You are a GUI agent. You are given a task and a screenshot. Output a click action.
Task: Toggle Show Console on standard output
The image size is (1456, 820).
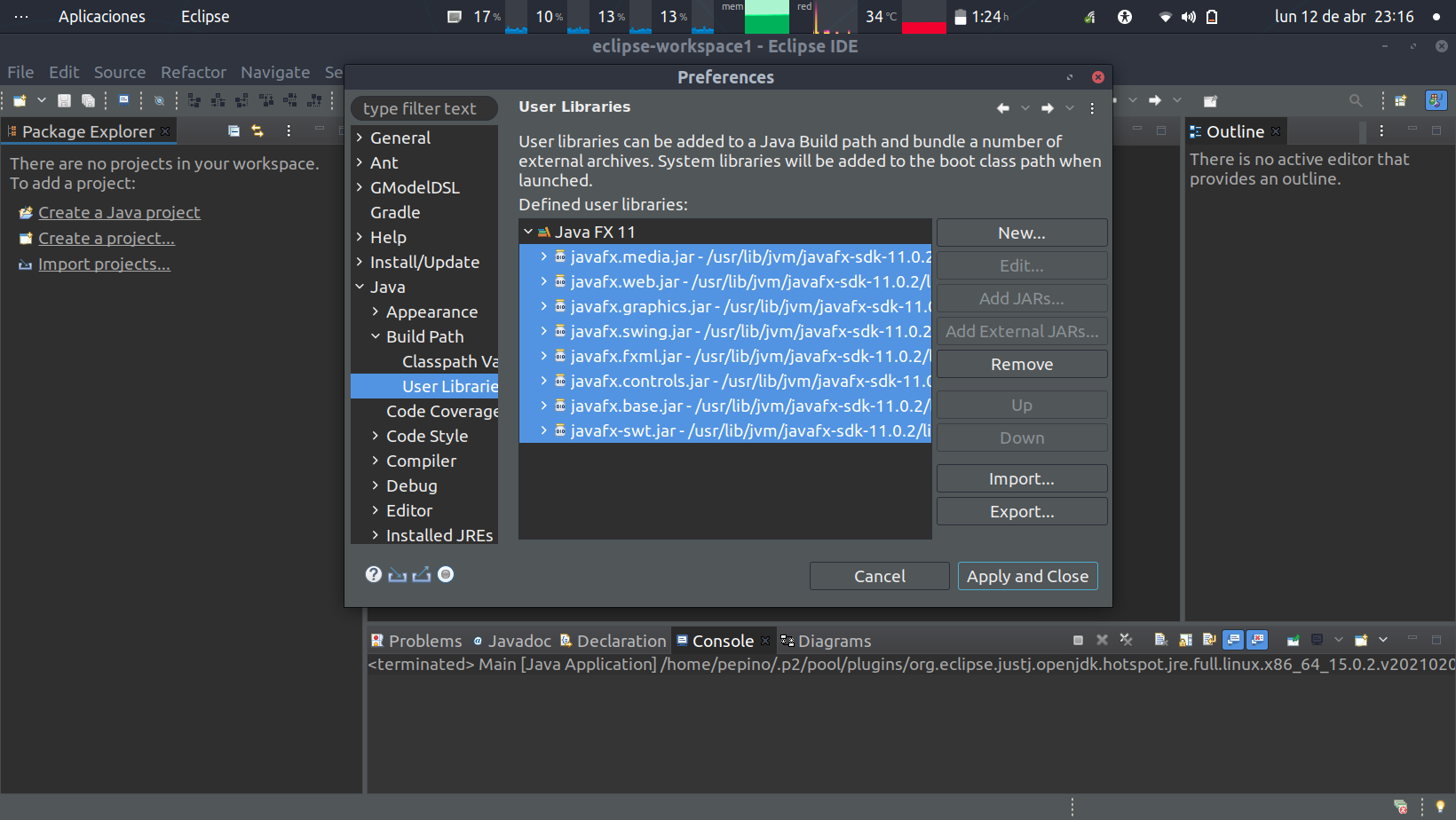pos(1233,640)
